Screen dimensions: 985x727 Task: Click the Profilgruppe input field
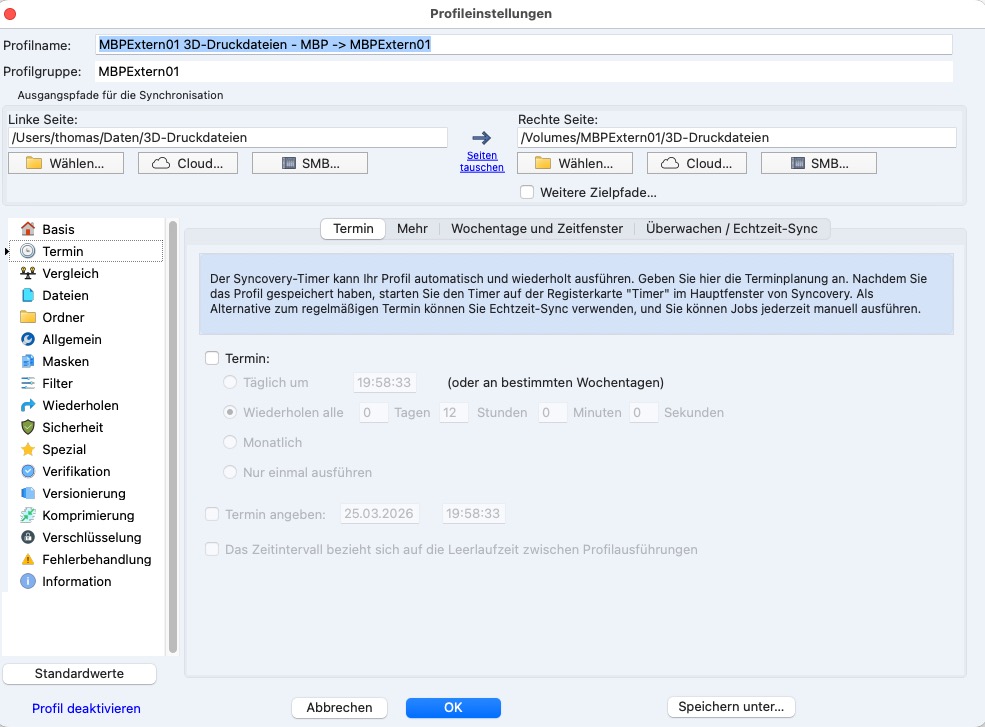pos(523,72)
